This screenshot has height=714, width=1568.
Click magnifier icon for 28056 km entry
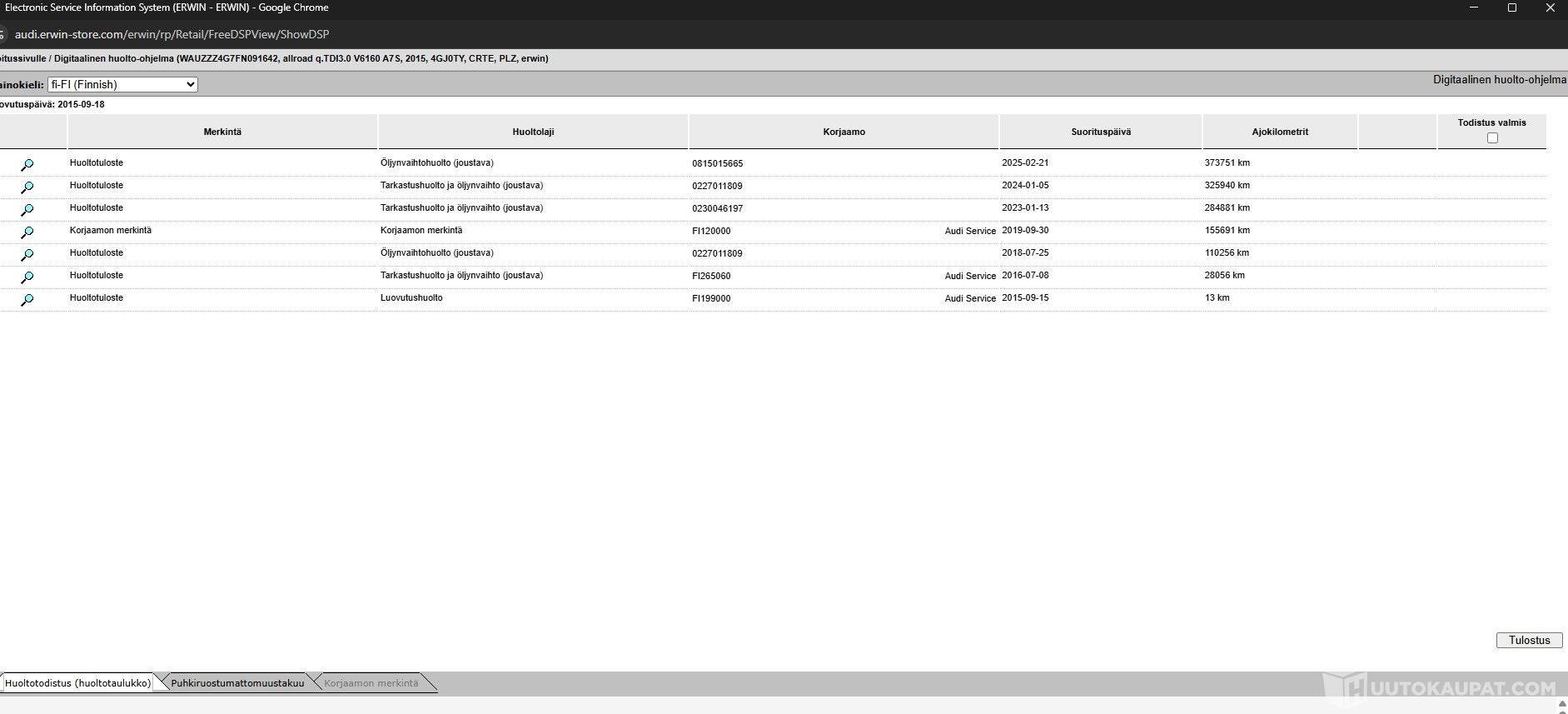[x=27, y=277]
